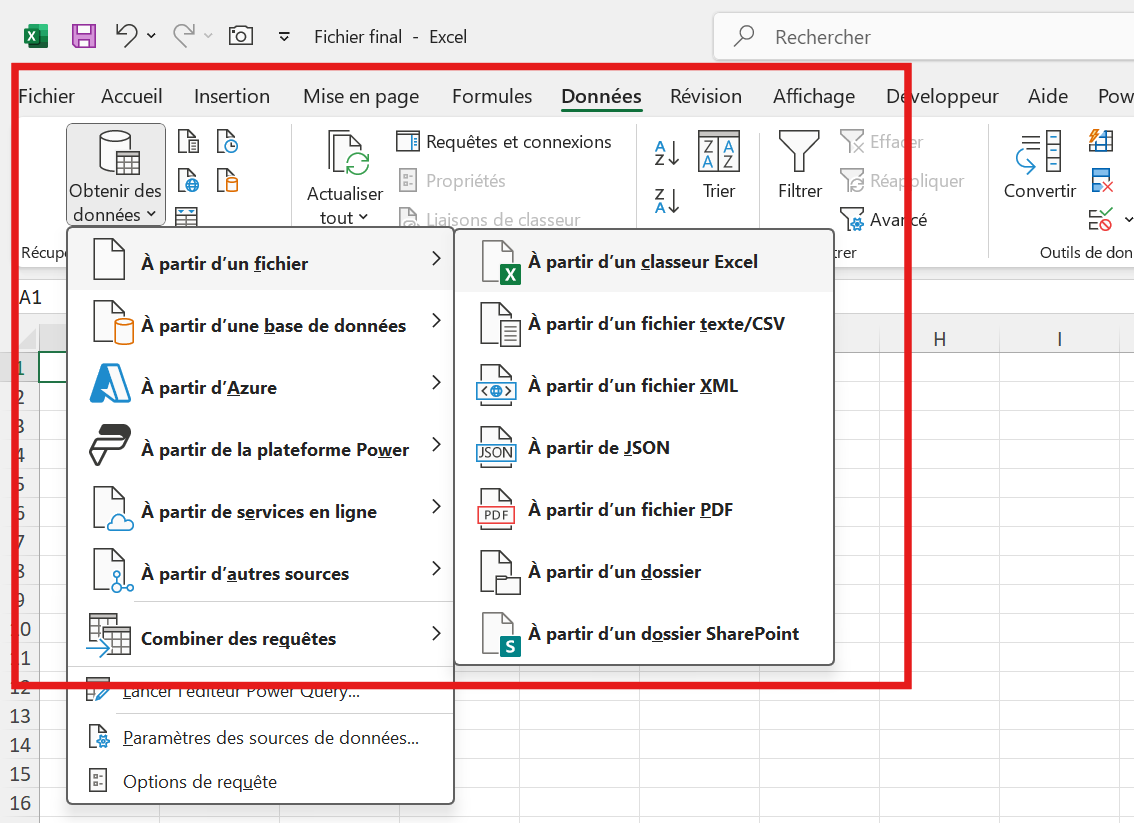Open the Customize Quick Access Toolbar dropdown

tap(284, 36)
